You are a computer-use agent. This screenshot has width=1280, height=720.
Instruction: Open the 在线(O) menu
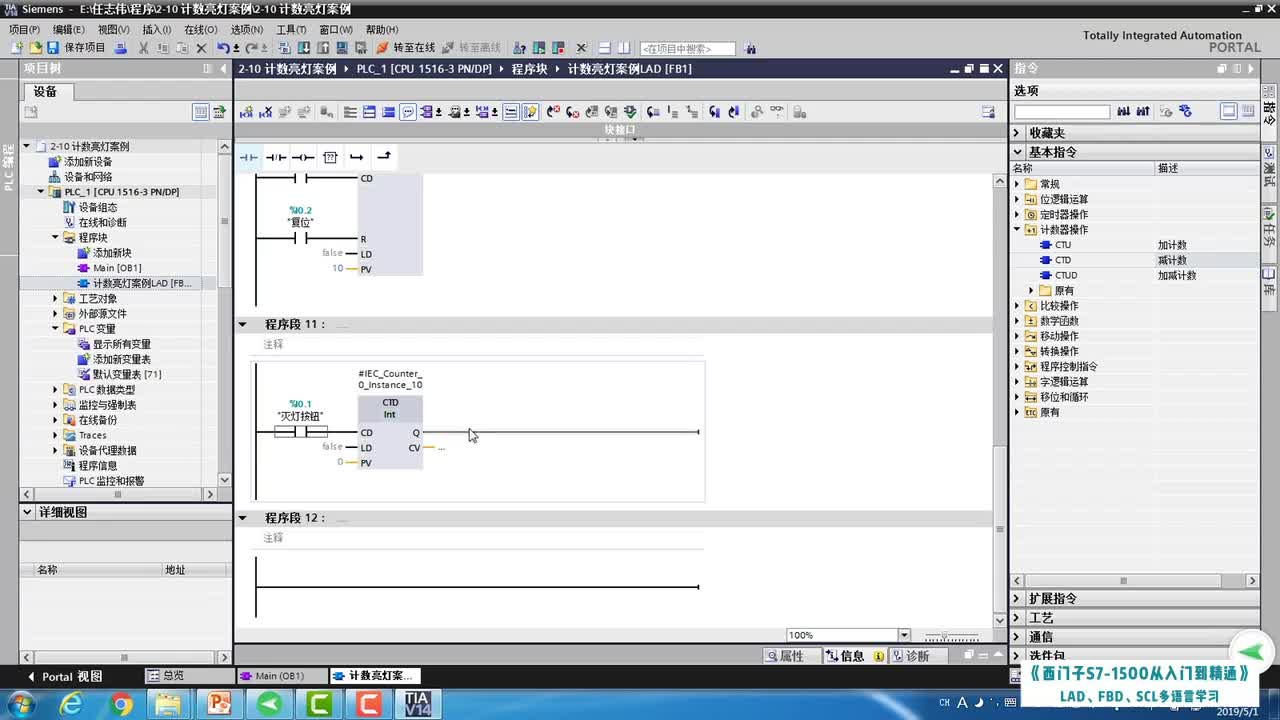200,30
